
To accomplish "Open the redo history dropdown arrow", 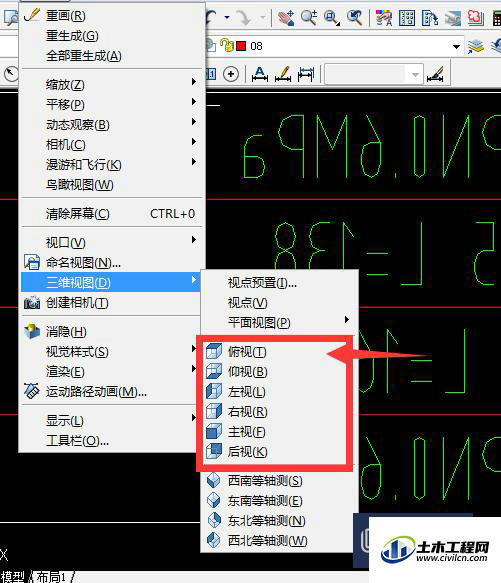I will (x=263, y=17).
